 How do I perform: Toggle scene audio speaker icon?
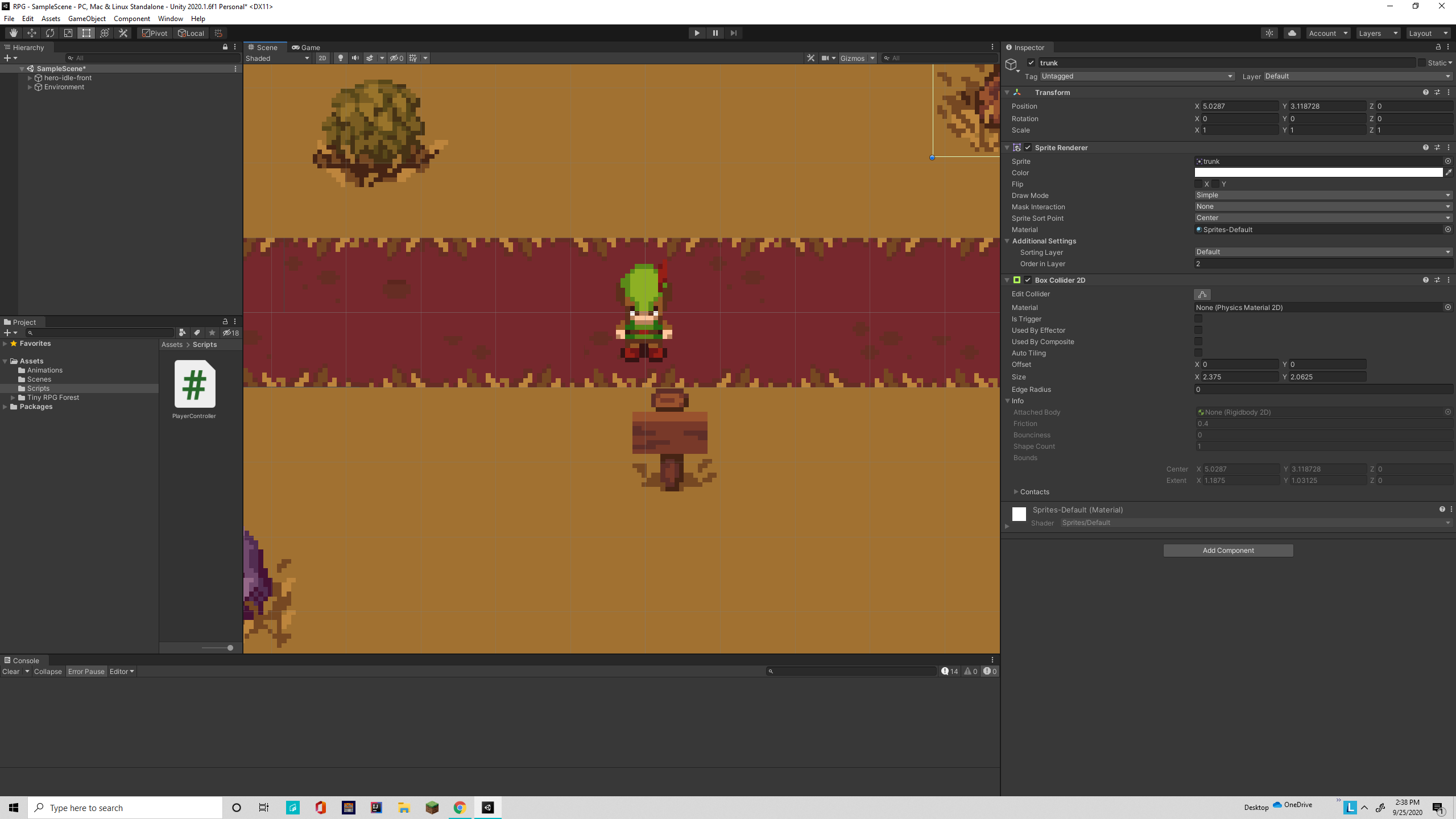point(355,58)
